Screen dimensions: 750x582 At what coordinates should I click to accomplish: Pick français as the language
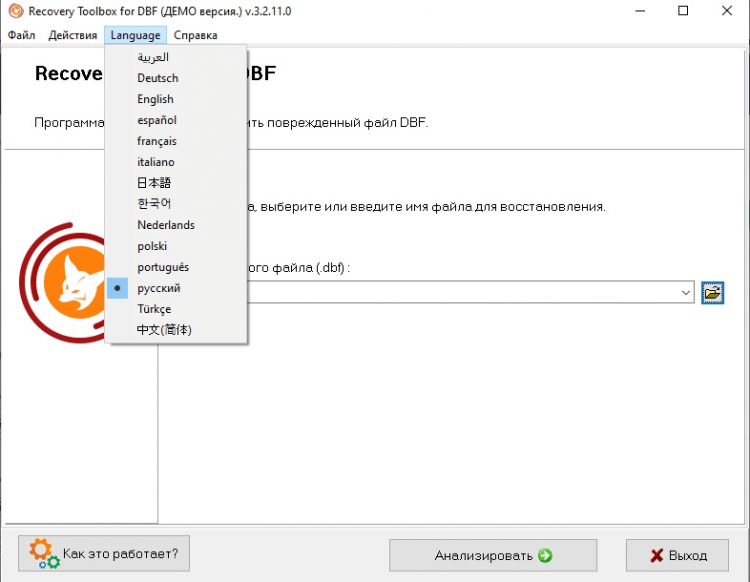[176, 141]
